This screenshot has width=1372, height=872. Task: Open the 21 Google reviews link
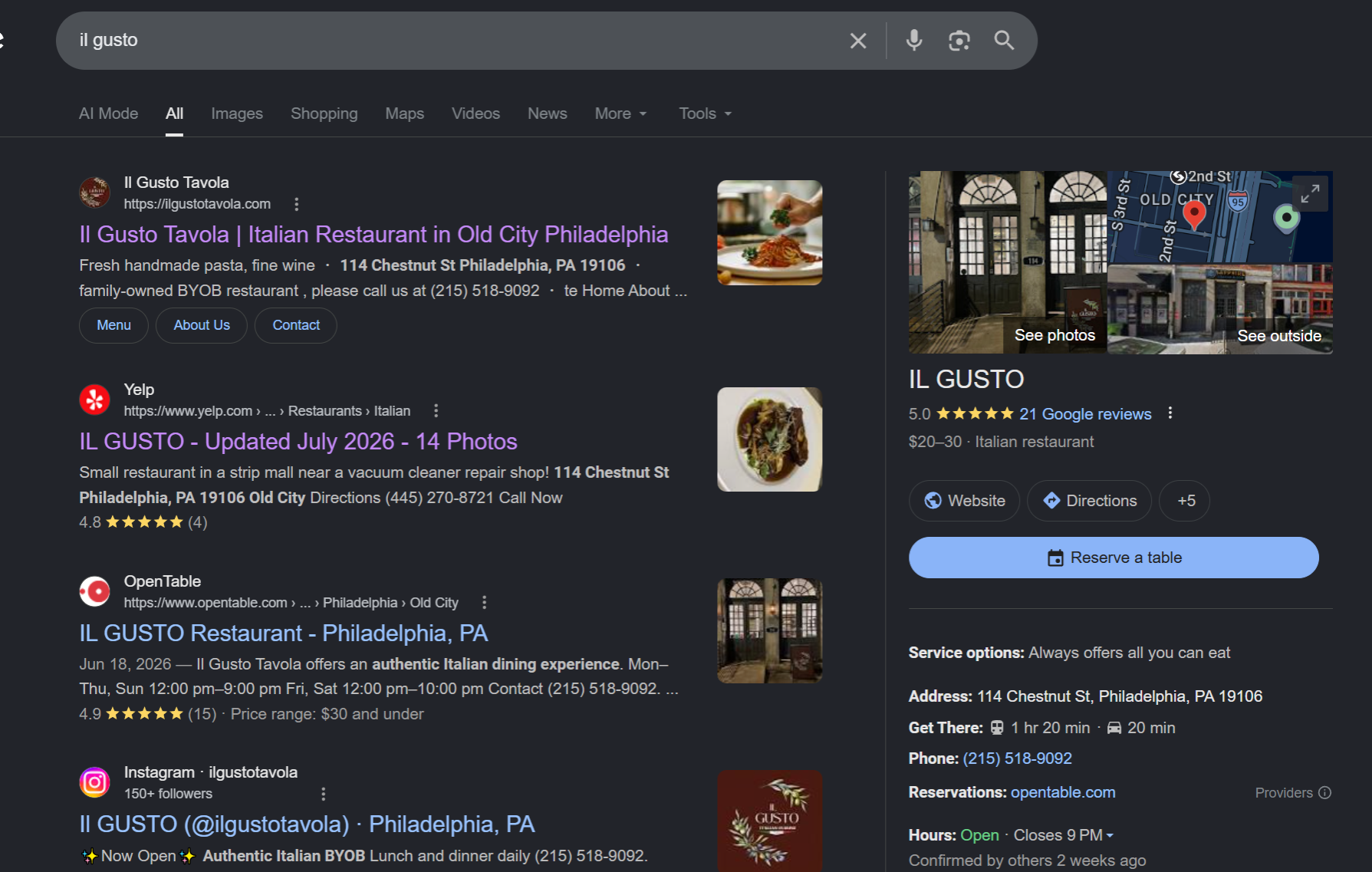1085,414
